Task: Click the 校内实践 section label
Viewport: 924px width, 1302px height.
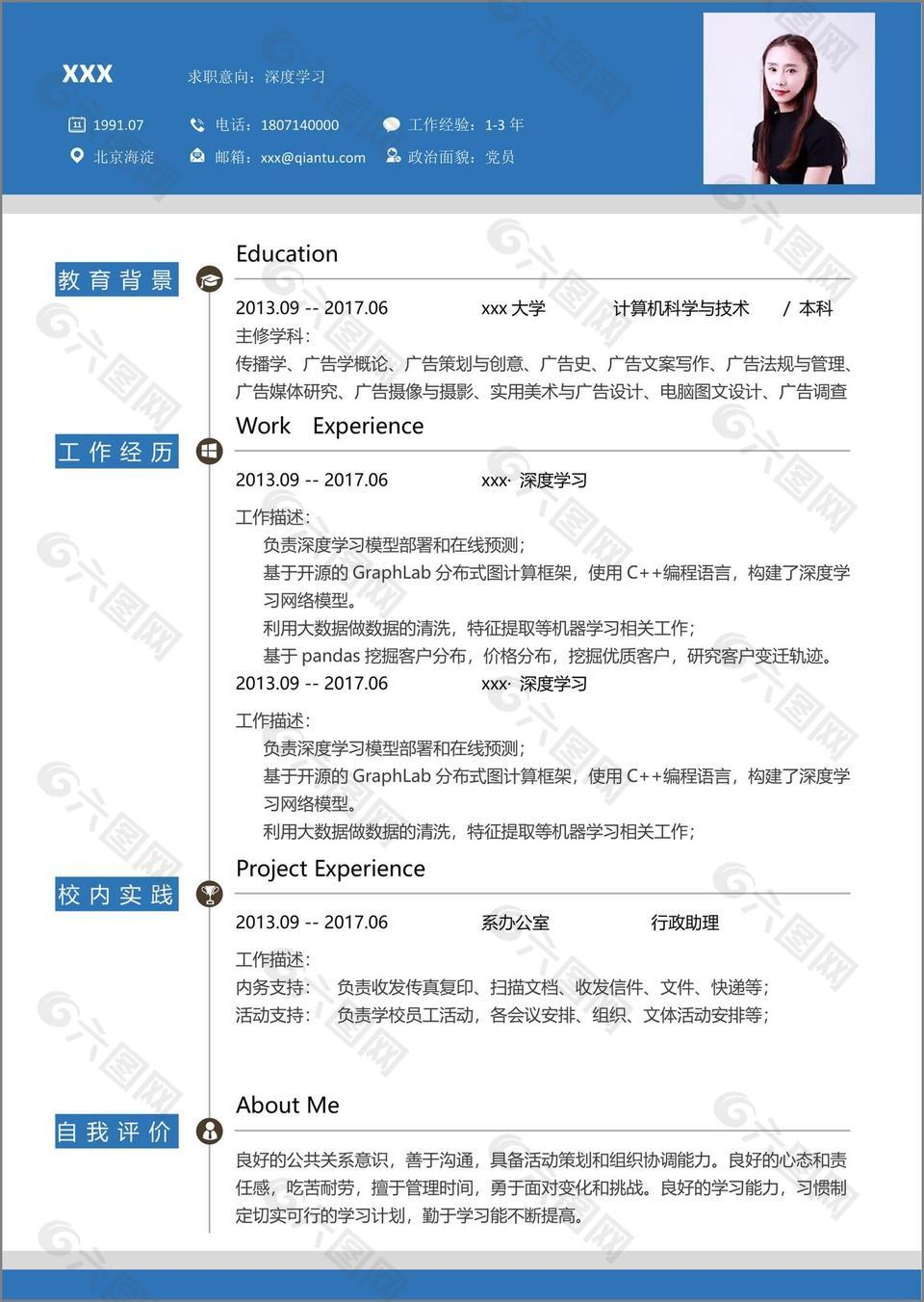Action: [x=115, y=894]
